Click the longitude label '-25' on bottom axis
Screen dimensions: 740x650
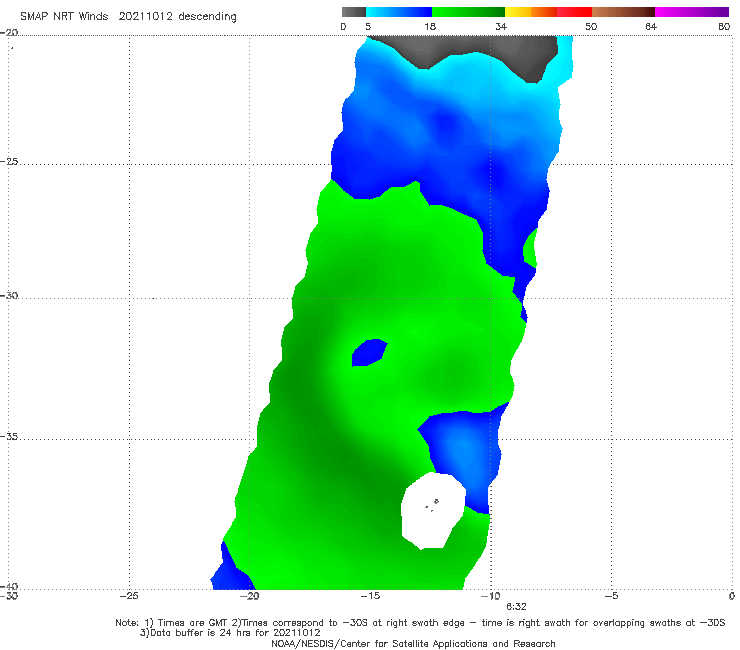coord(129,596)
